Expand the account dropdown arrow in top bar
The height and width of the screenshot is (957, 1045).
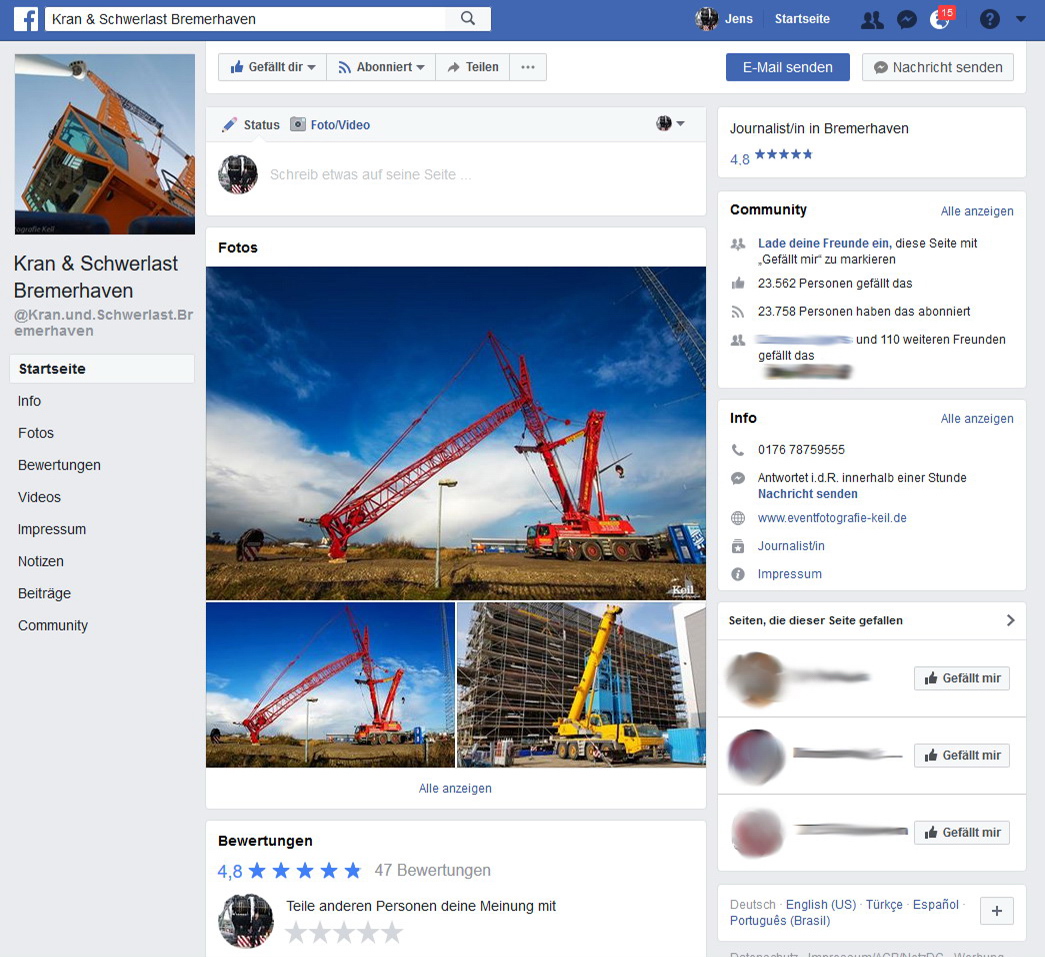(1021, 19)
